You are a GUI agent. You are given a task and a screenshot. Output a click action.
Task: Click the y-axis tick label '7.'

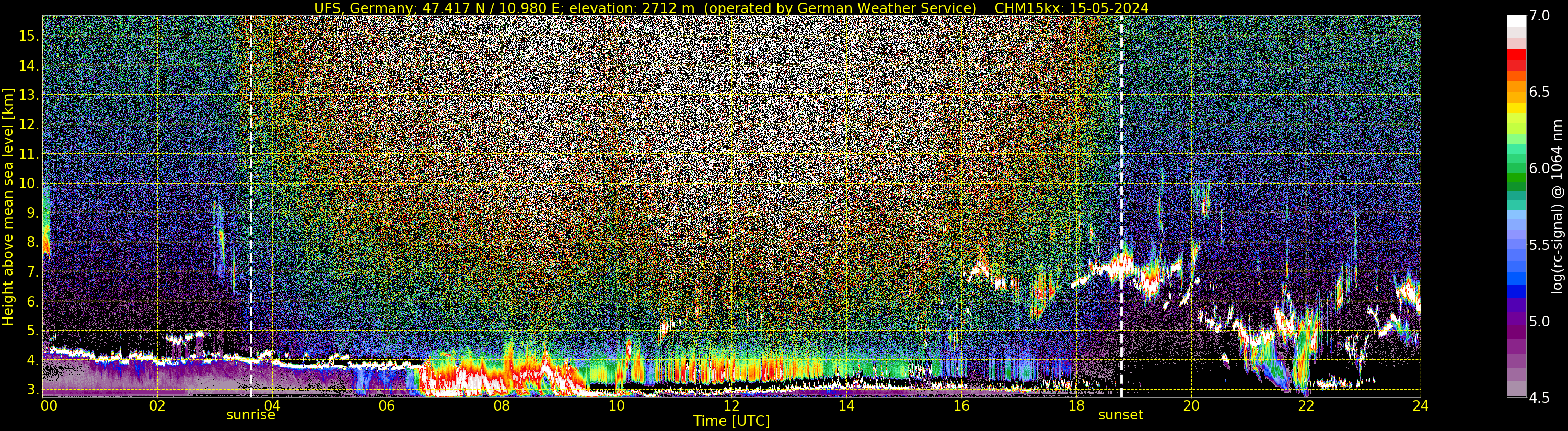pyautogui.click(x=33, y=272)
